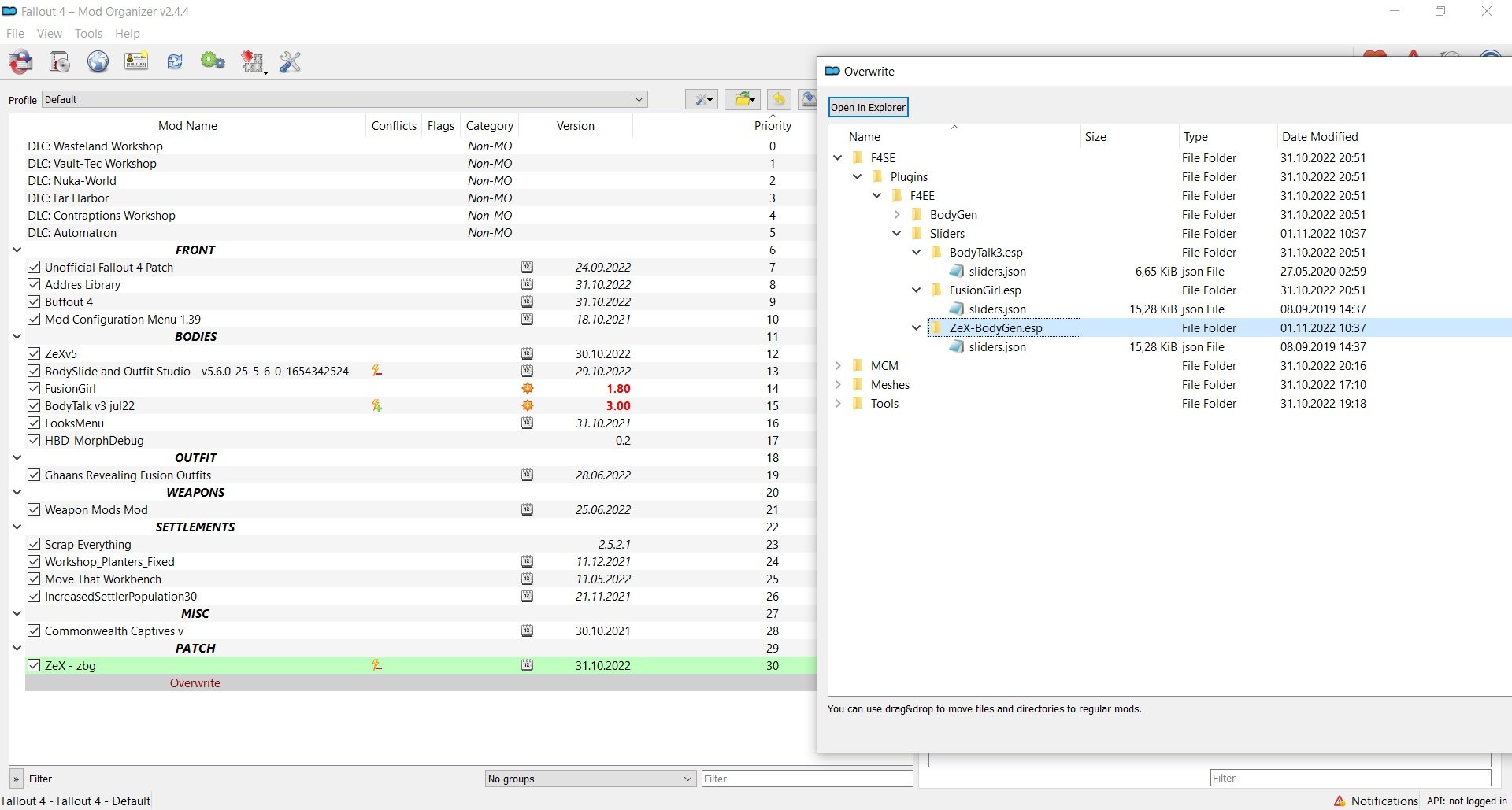Toggle Addres Library checkbox
This screenshot has width=1512, height=810.
click(34, 284)
